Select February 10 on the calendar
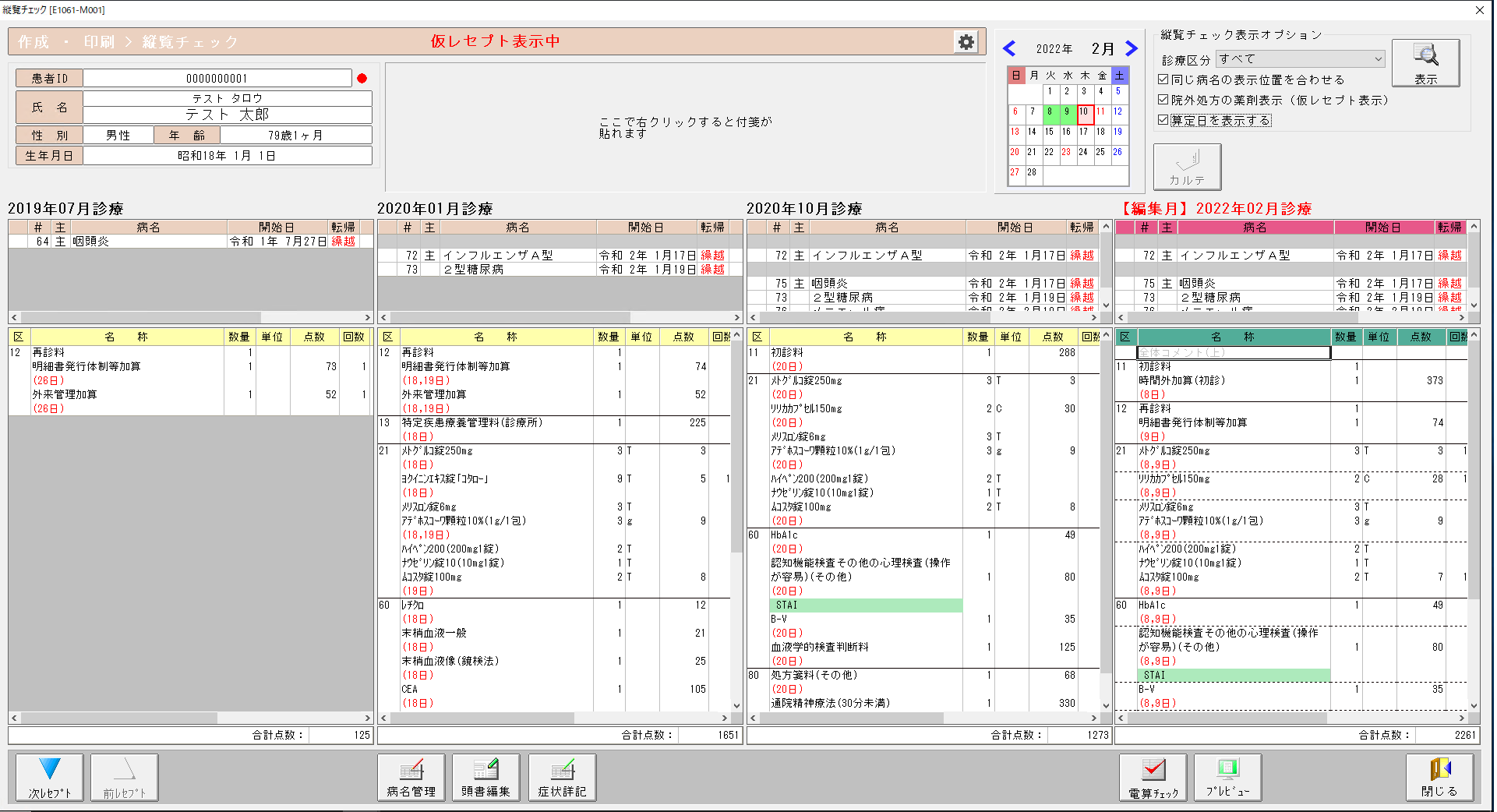Image resolution: width=1497 pixels, height=812 pixels. tap(1083, 112)
